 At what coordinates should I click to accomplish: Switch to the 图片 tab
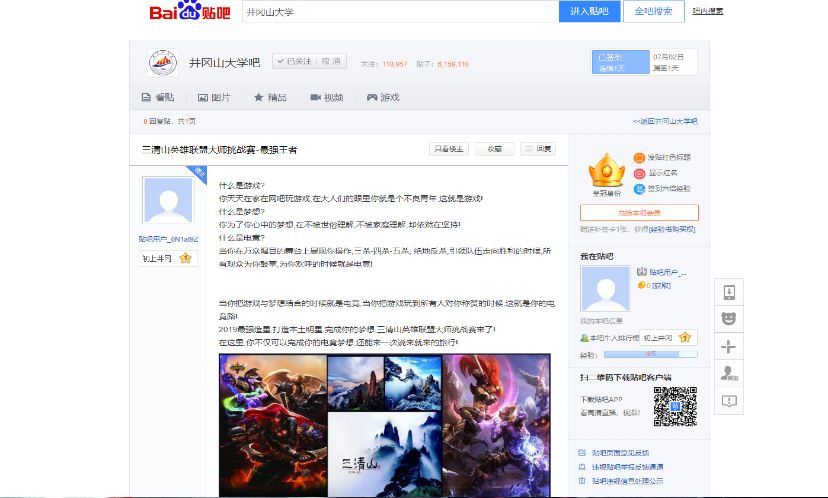tap(214, 97)
